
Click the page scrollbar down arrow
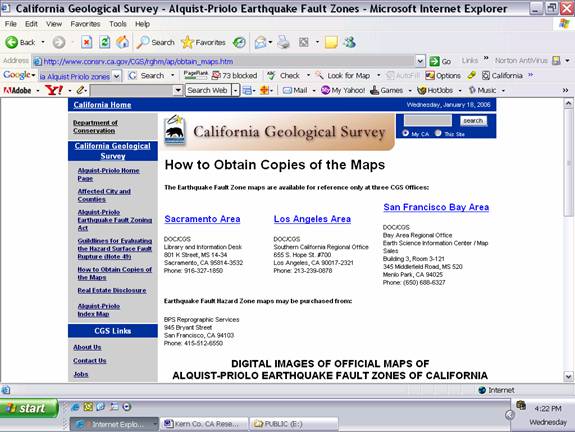click(568, 376)
